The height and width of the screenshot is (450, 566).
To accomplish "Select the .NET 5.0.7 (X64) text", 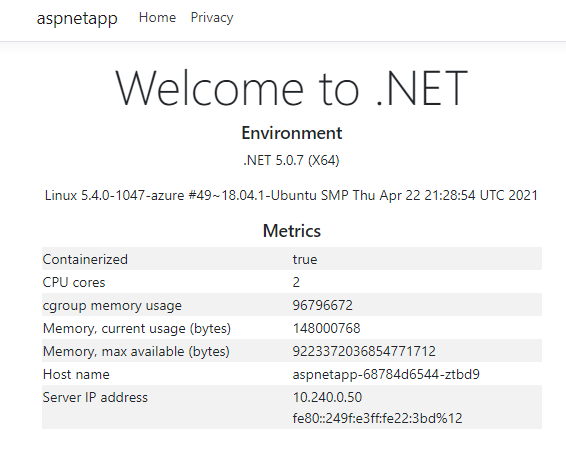I will click(291, 160).
